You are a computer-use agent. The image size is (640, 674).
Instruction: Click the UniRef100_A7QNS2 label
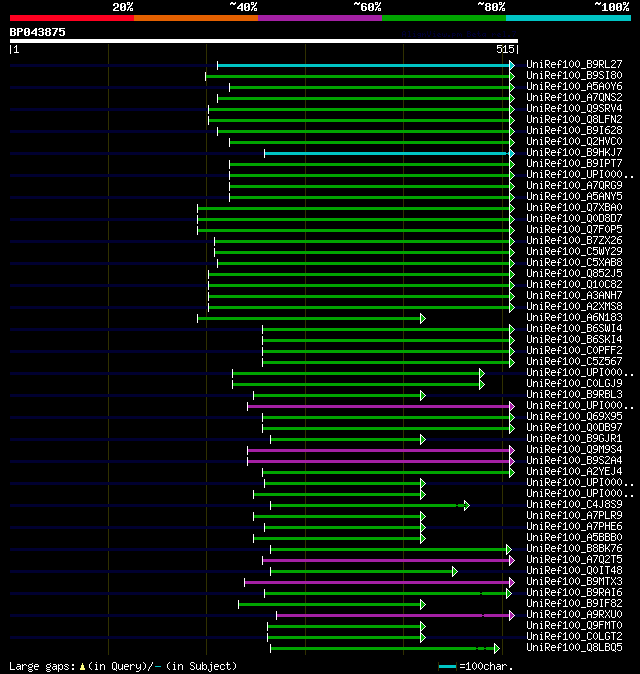(574, 98)
